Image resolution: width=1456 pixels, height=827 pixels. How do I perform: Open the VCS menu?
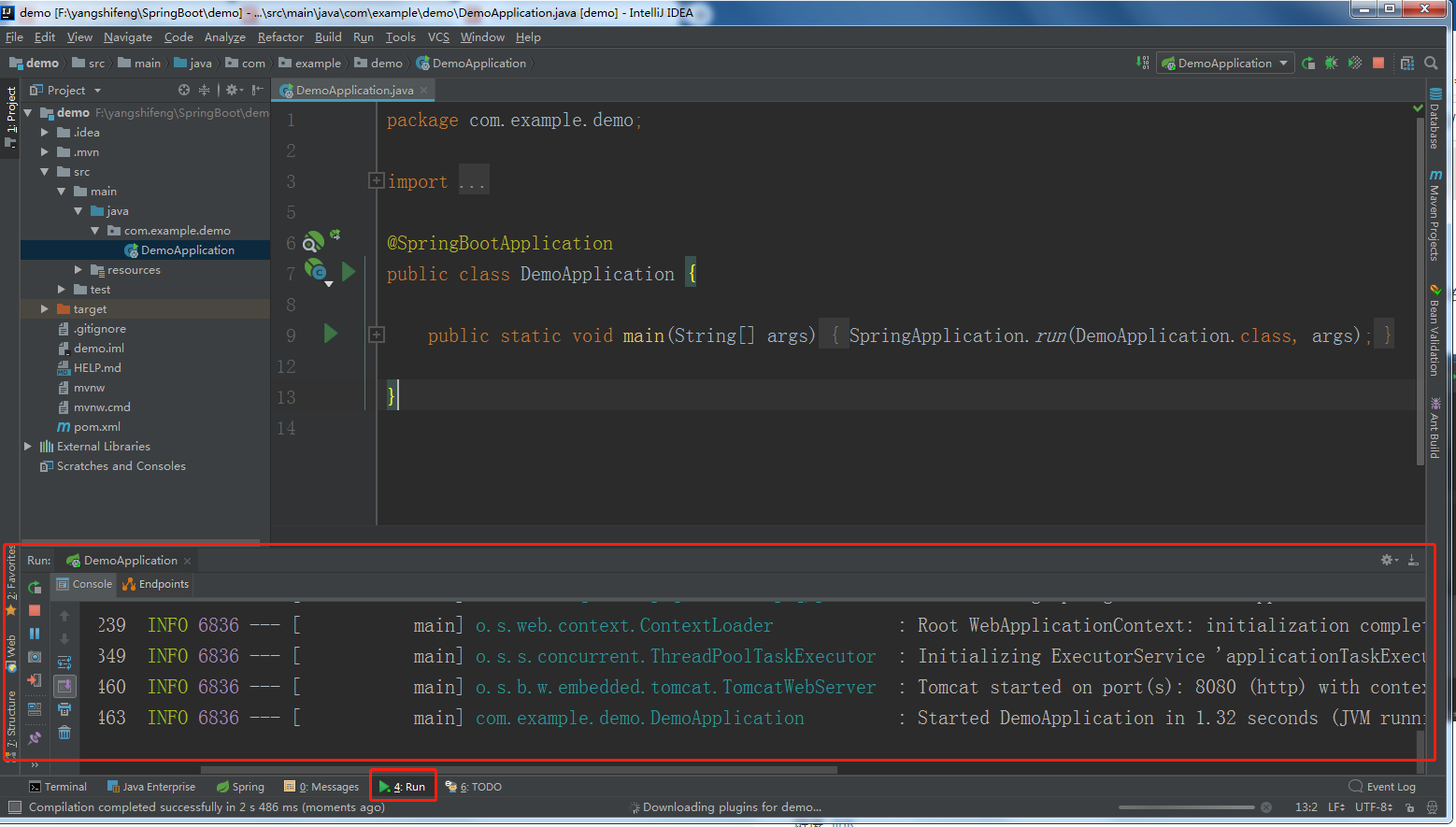(x=438, y=37)
